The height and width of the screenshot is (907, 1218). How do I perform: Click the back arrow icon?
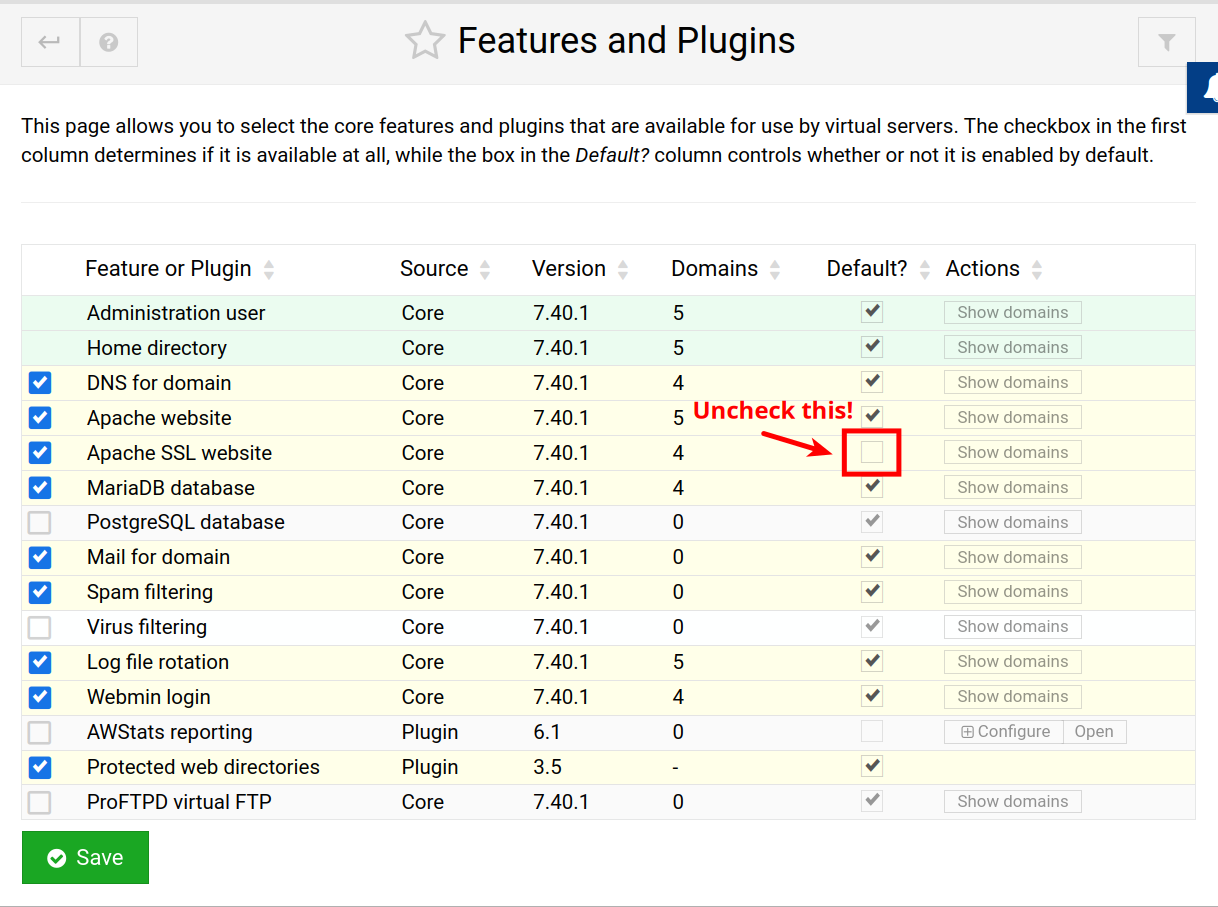click(50, 42)
